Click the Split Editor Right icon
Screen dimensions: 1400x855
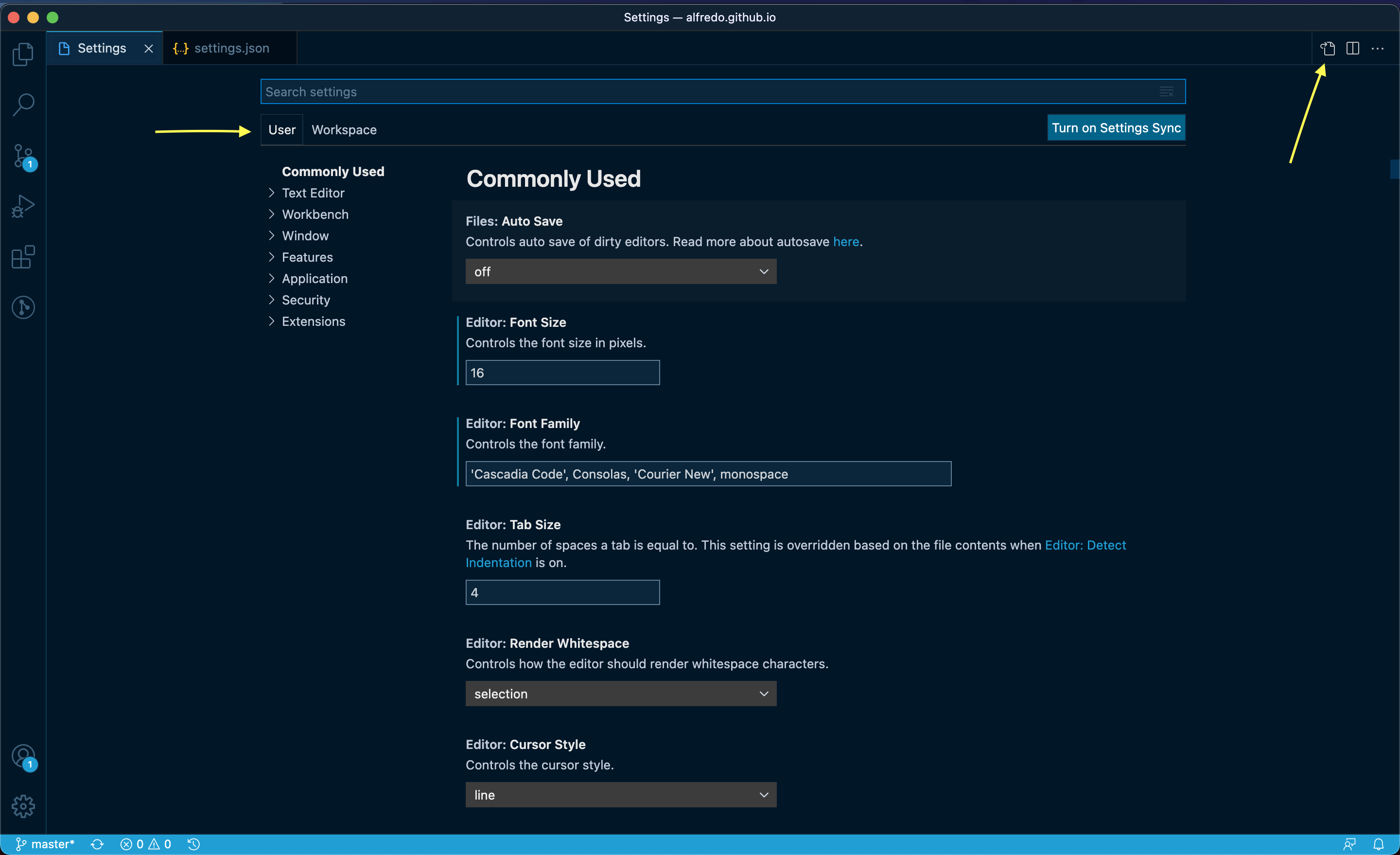click(1352, 48)
